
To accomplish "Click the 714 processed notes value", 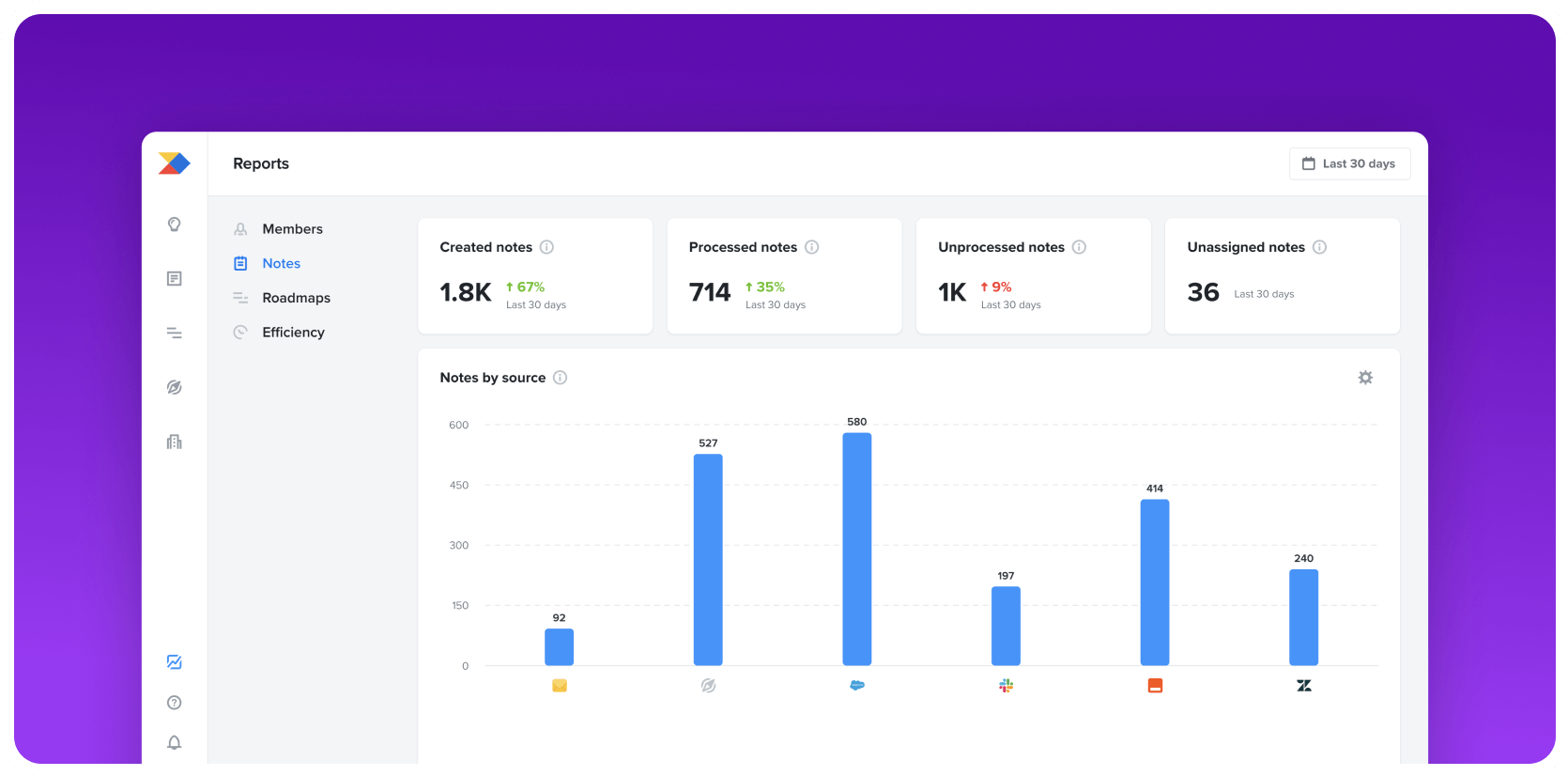I will (710, 293).
